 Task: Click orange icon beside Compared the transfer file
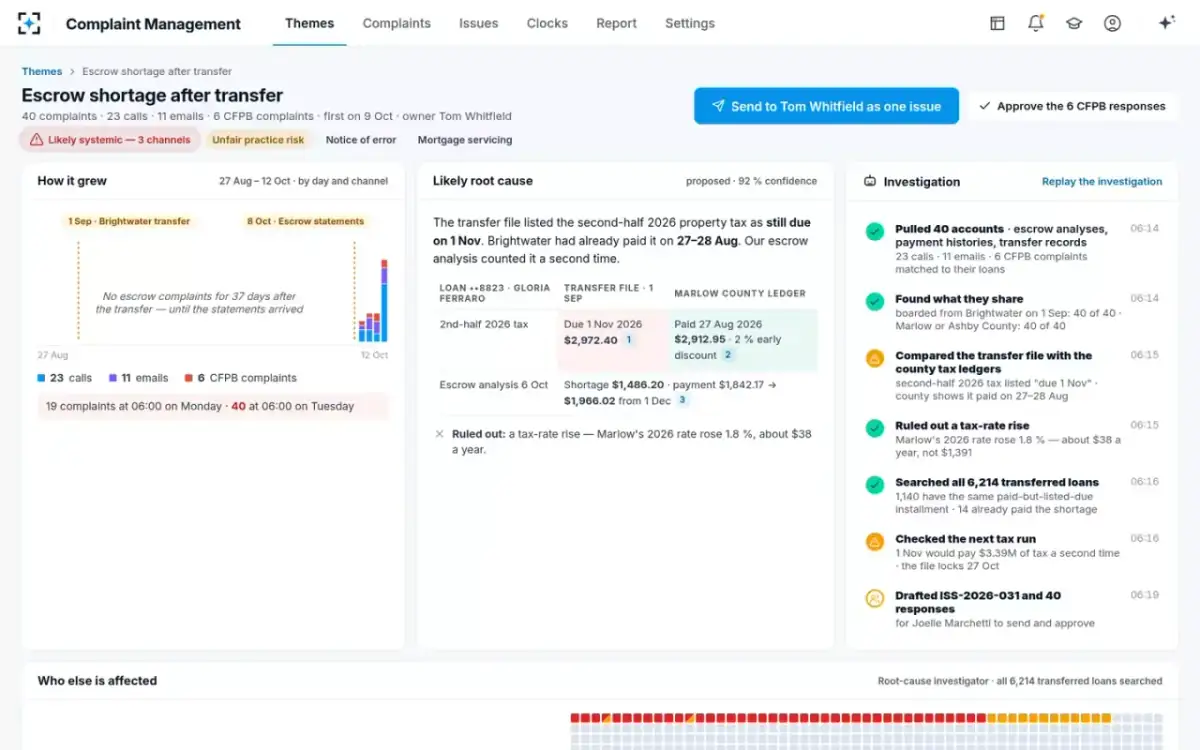coord(874,358)
